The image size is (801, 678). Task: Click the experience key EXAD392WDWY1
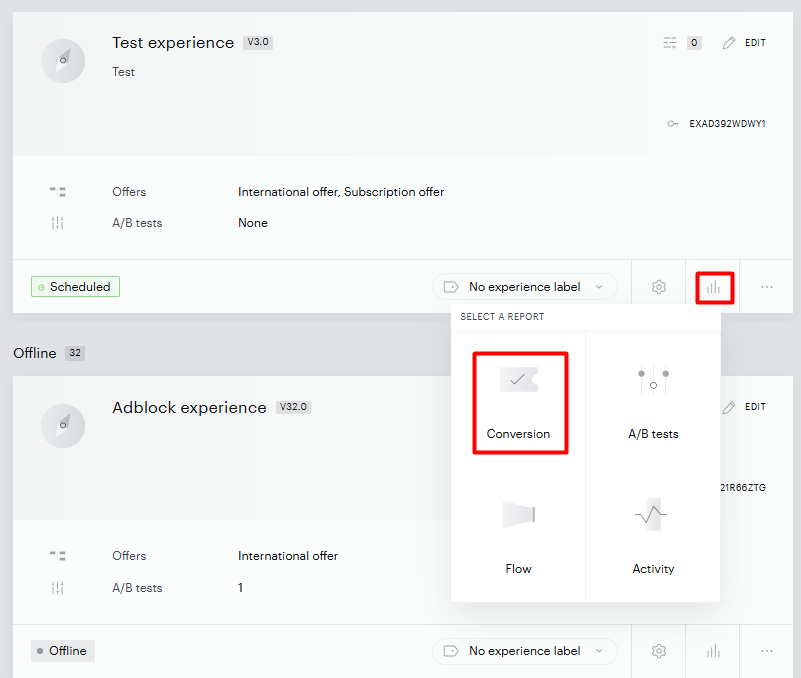[727, 124]
